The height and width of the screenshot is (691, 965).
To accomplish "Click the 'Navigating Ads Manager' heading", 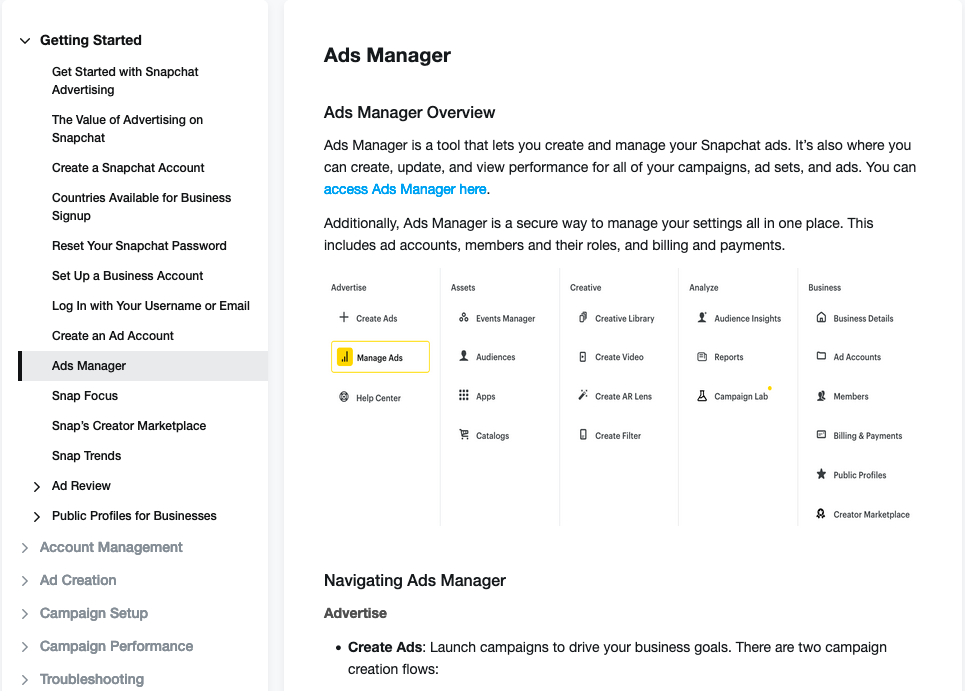I will 415,581.
